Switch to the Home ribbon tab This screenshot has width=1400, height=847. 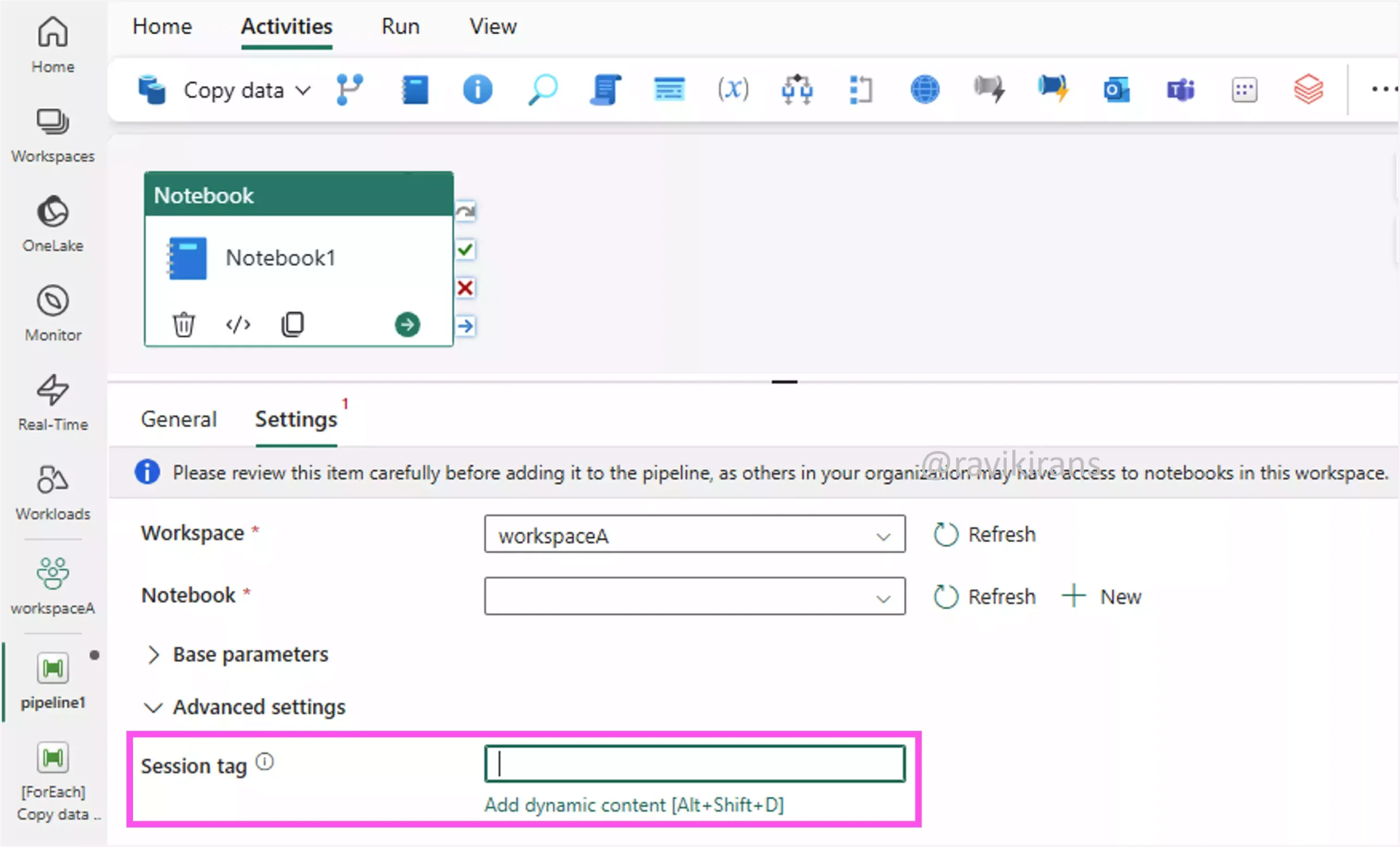coord(162,27)
